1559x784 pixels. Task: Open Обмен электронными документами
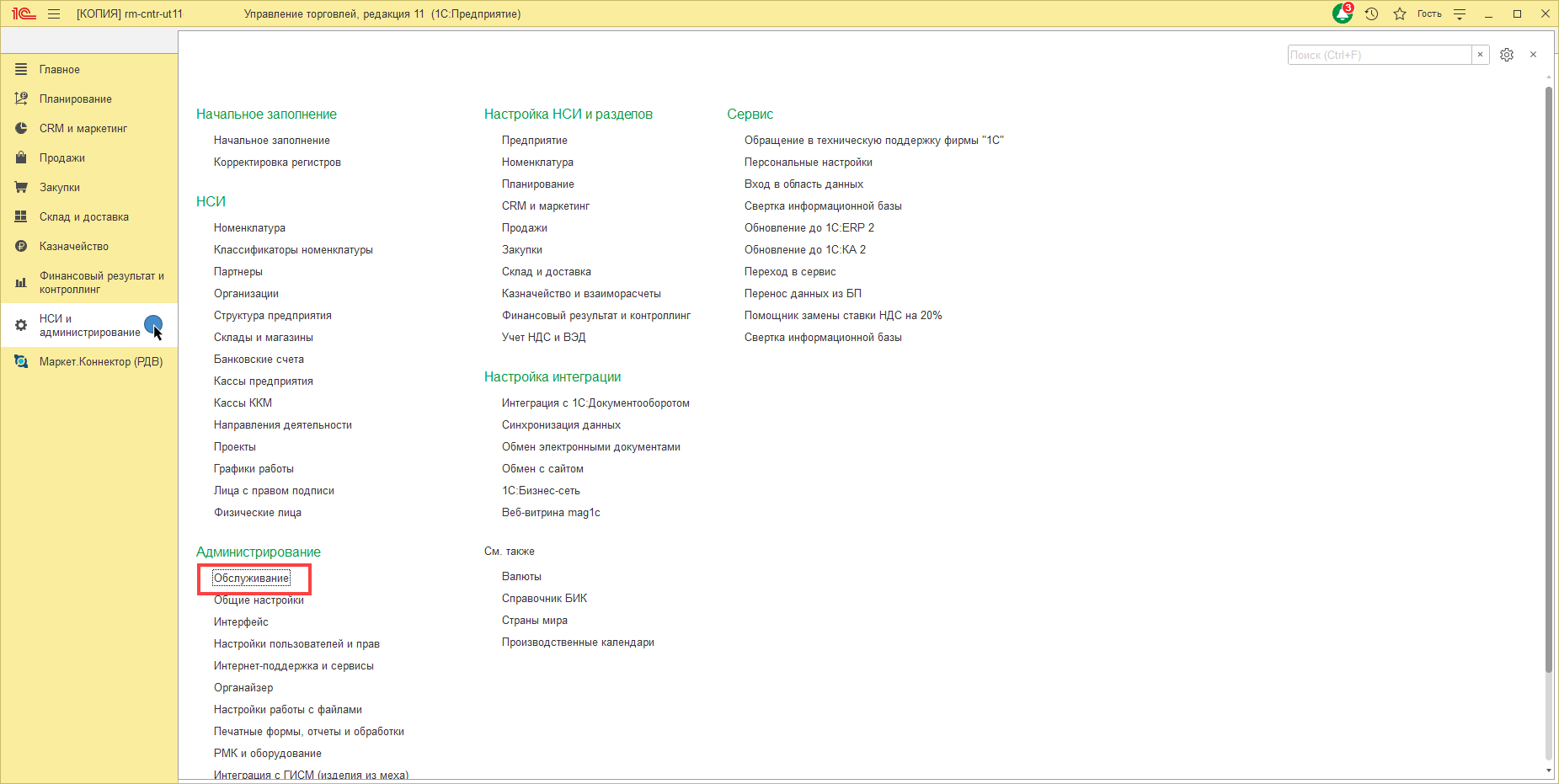pyautogui.click(x=591, y=447)
